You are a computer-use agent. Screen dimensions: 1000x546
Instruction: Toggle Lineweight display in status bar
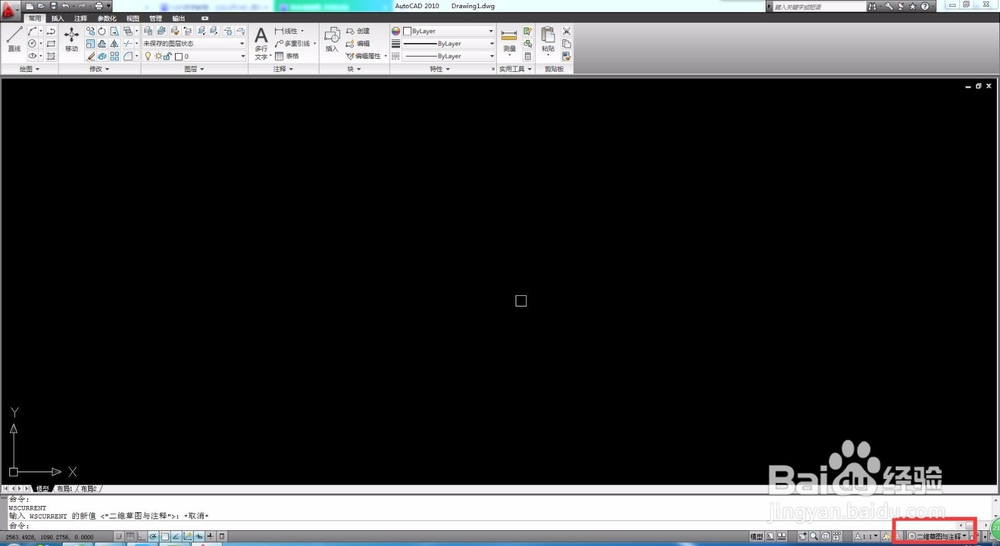pos(210,536)
